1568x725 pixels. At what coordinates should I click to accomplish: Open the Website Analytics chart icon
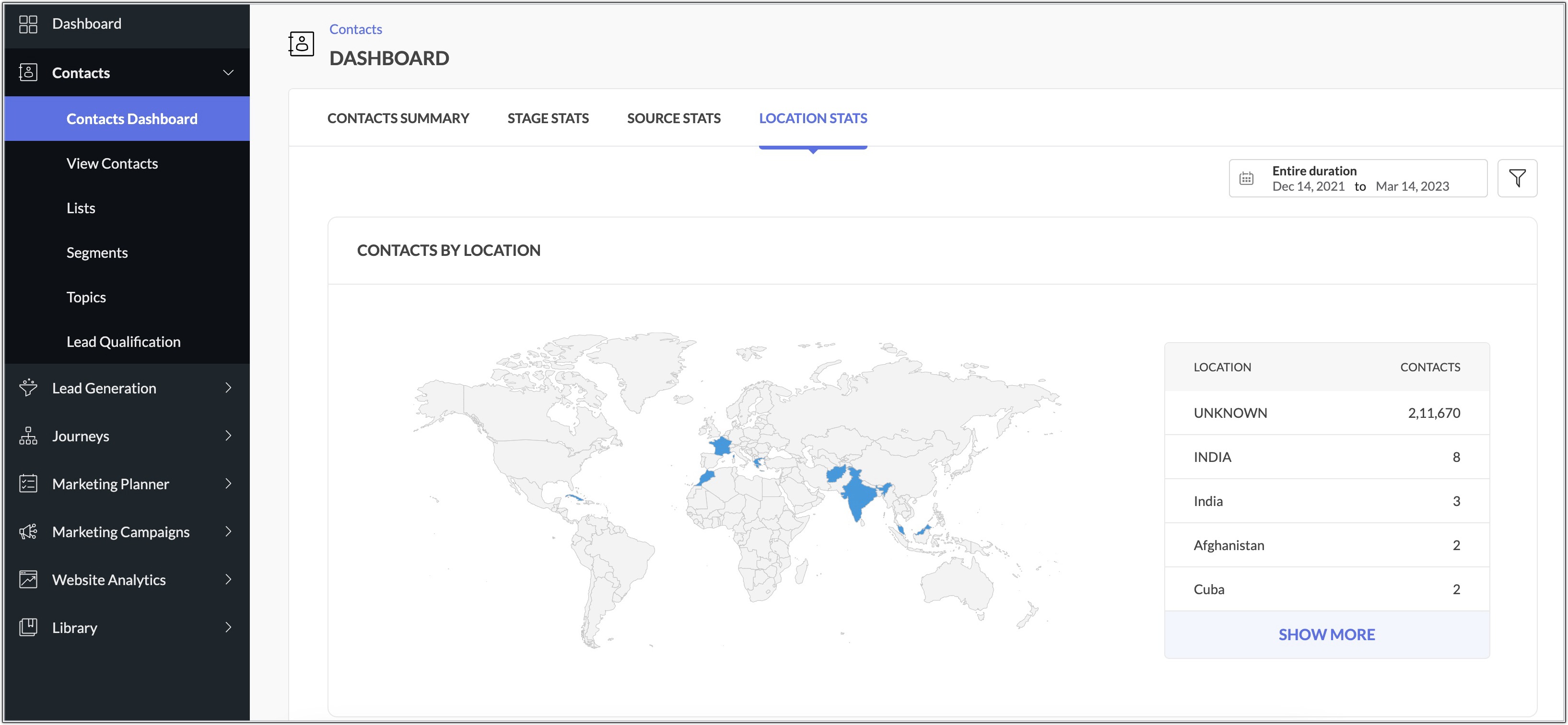[x=28, y=579]
